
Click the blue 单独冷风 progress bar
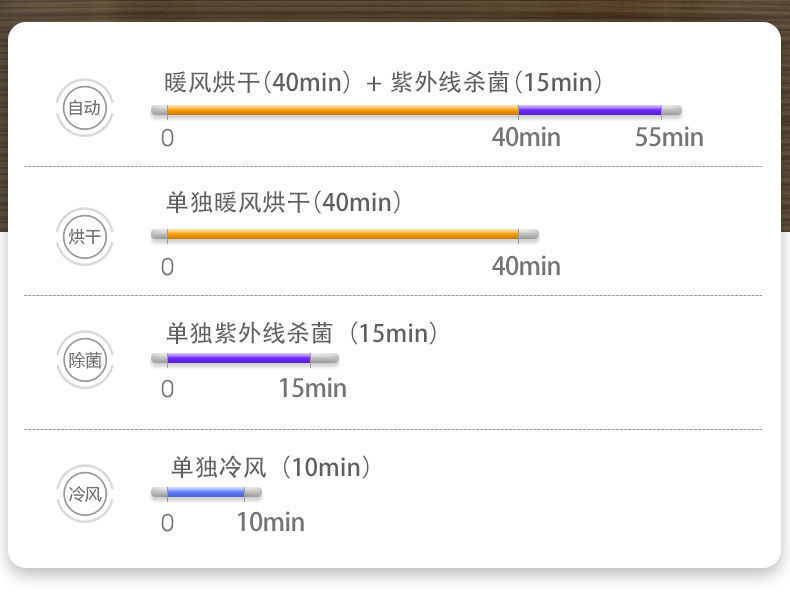tap(205, 492)
